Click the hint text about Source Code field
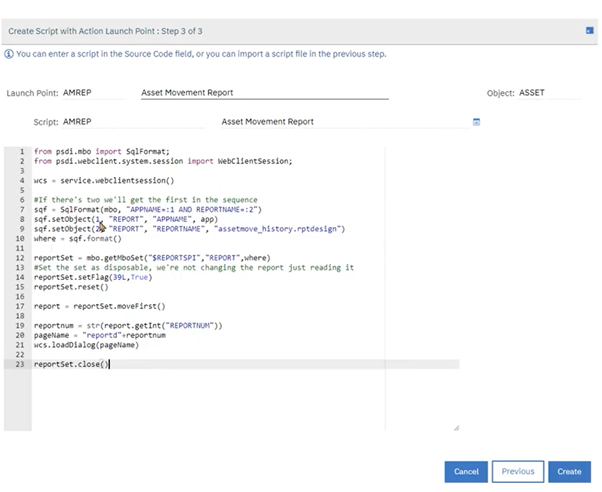Image resolution: width=602 pixels, height=492 pixels. pos(201,54)
